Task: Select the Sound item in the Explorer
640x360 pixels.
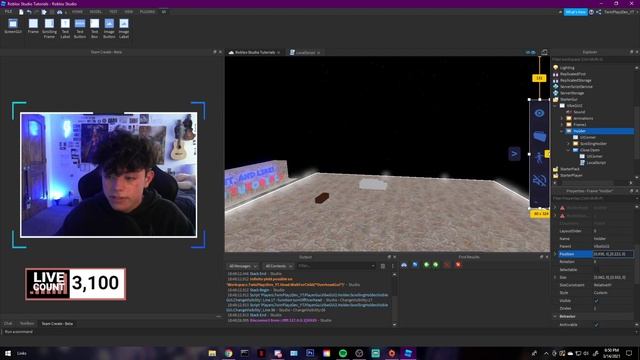Action: pos(579,112)
